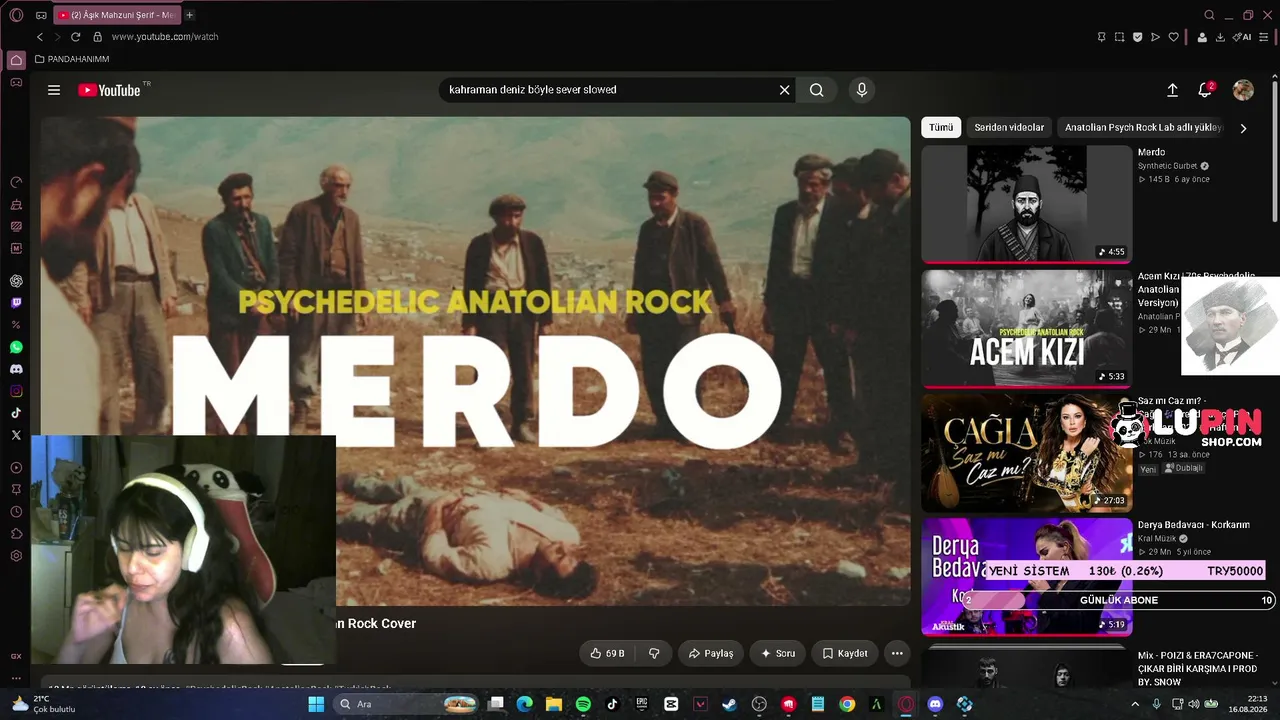Open Easy Setup sliders icon

[x=1264, y=37]
